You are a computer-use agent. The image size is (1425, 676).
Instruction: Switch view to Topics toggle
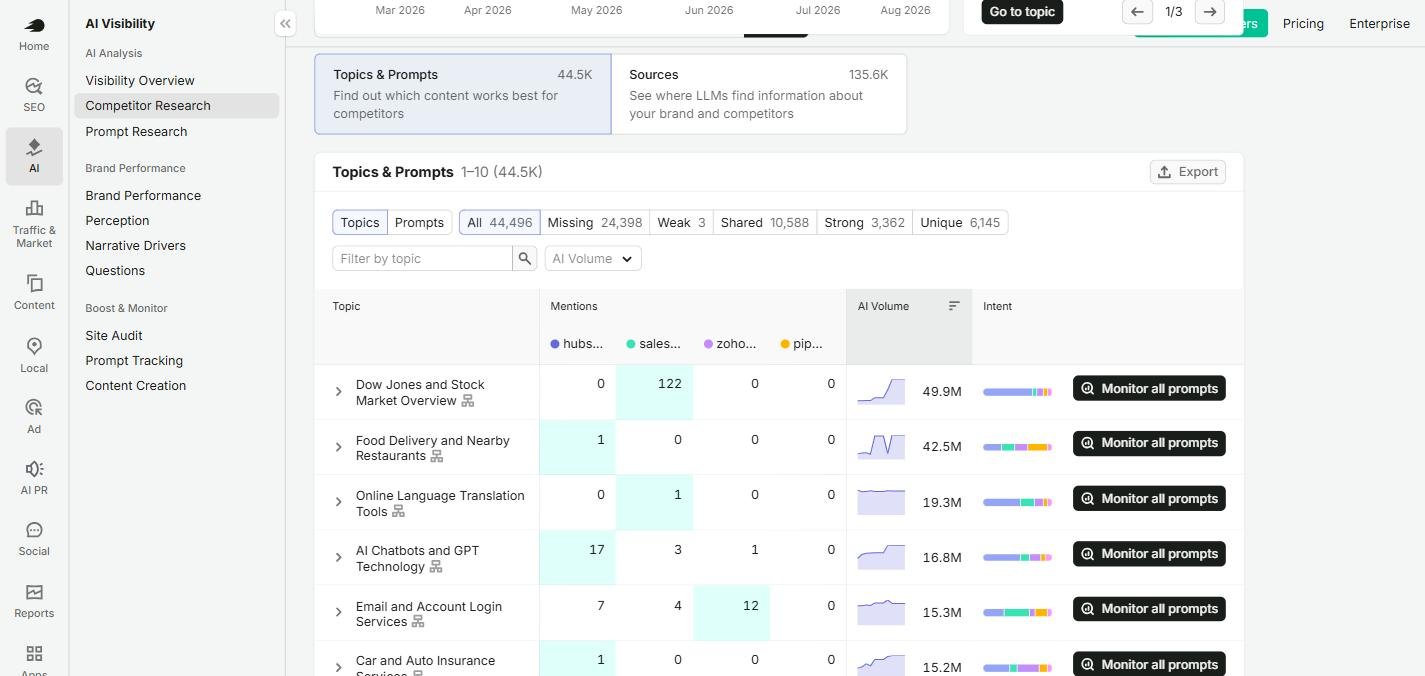click(x=360, y=222)
